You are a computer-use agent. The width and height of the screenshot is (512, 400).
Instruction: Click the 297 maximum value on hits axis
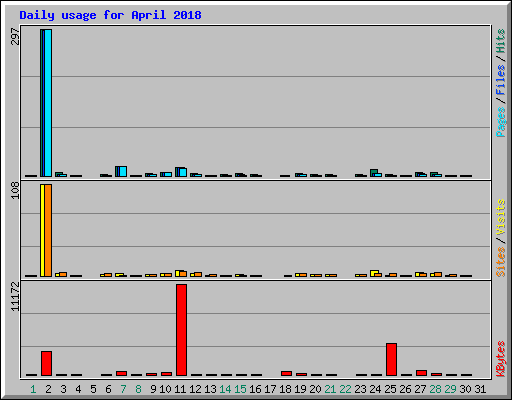(15, 37)
